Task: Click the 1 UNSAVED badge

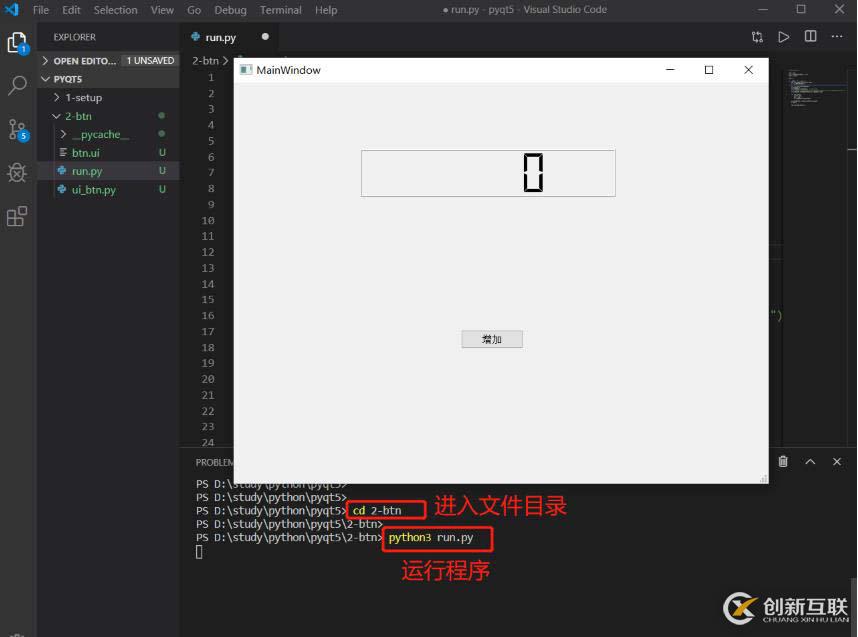Action: click(150, 61)
